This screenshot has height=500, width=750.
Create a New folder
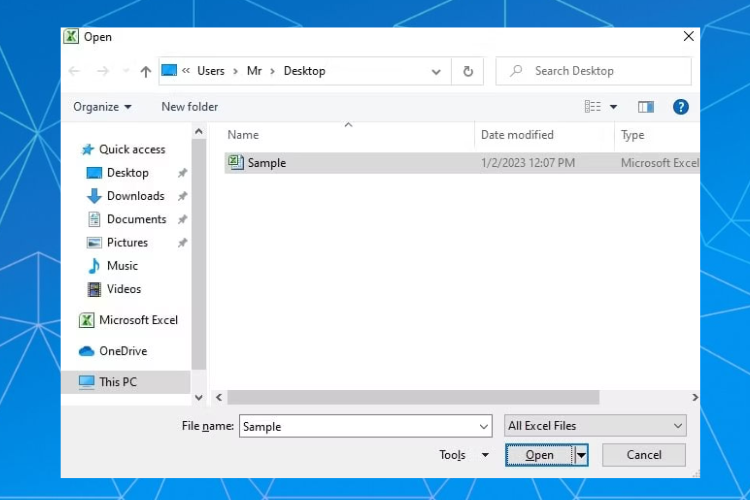[x=189, y=107]
